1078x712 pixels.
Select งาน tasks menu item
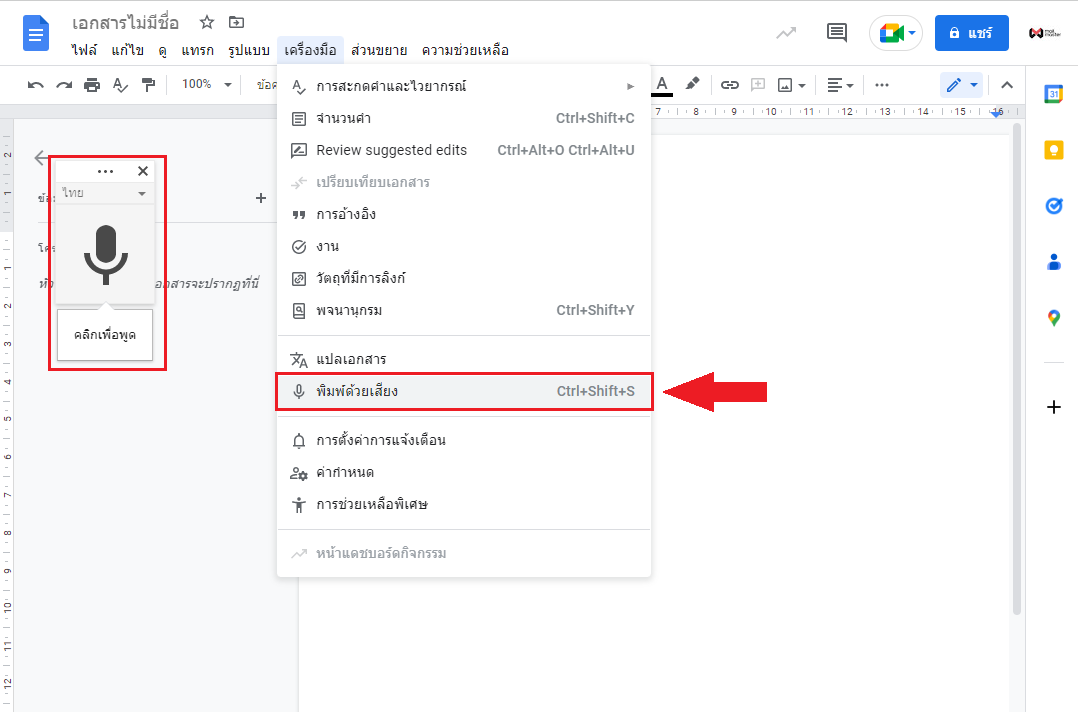click(x=464, y=246)
